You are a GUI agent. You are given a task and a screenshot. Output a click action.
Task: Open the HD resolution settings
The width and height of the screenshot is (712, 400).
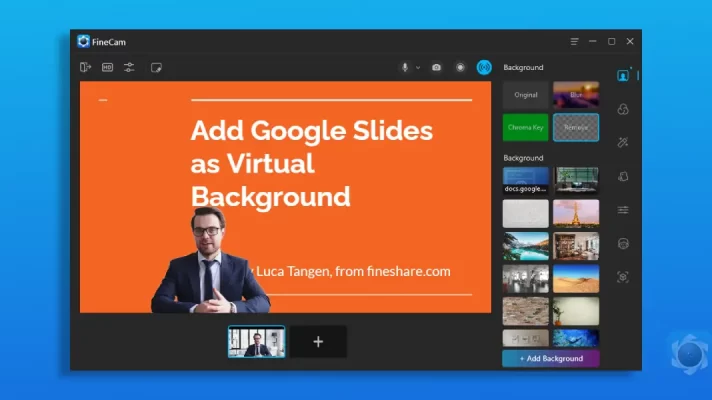[x=107, y=67]
